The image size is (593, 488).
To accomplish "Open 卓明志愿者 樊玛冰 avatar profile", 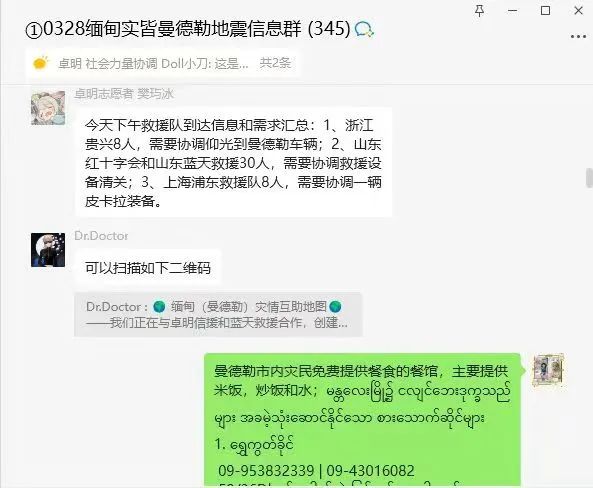I will (x=48, y=108).
